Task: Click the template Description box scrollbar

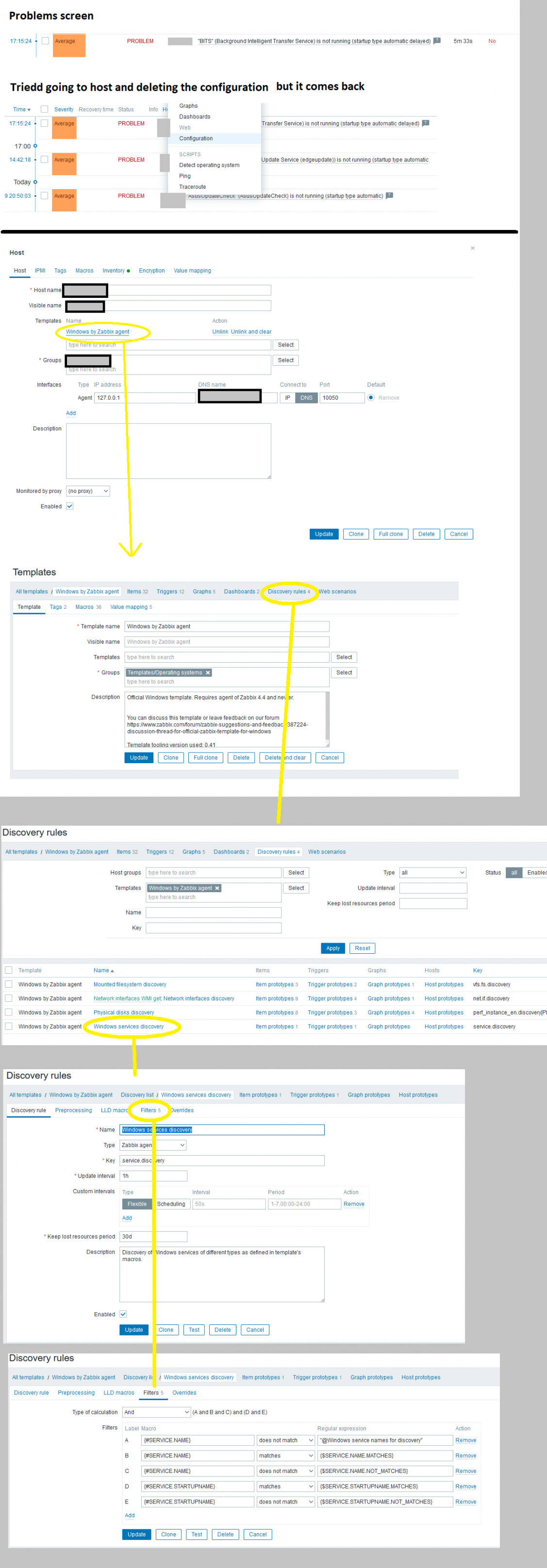Action: [x=327, y=719]
